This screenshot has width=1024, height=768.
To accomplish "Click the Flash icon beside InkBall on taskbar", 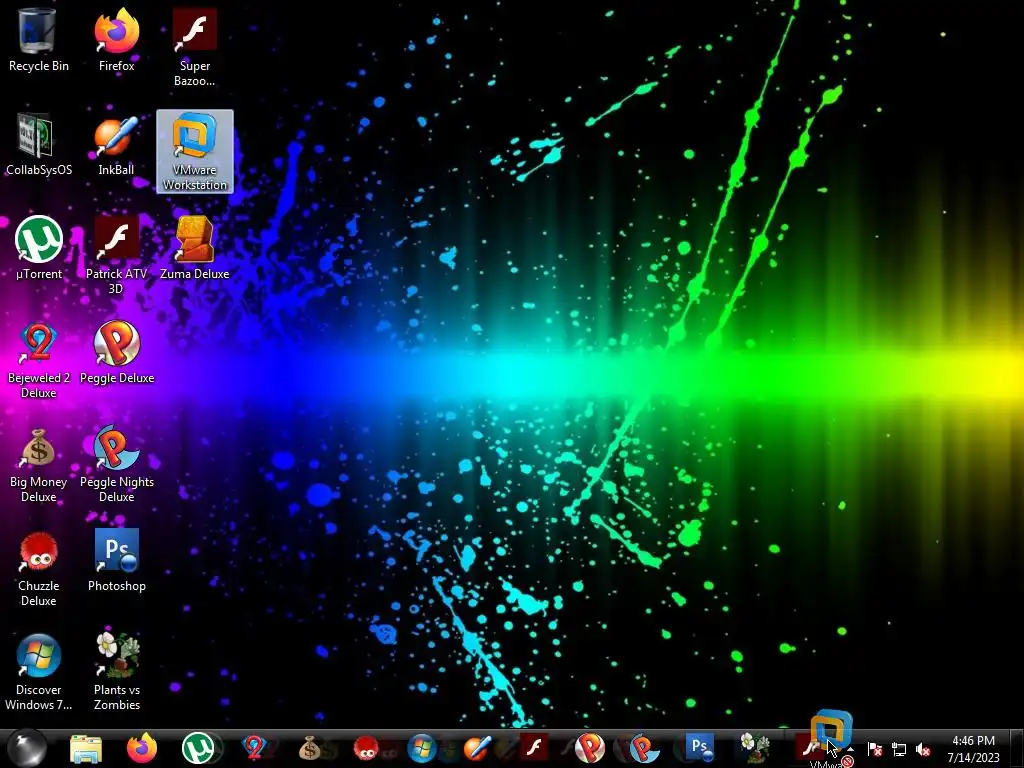I will point(534,748).
